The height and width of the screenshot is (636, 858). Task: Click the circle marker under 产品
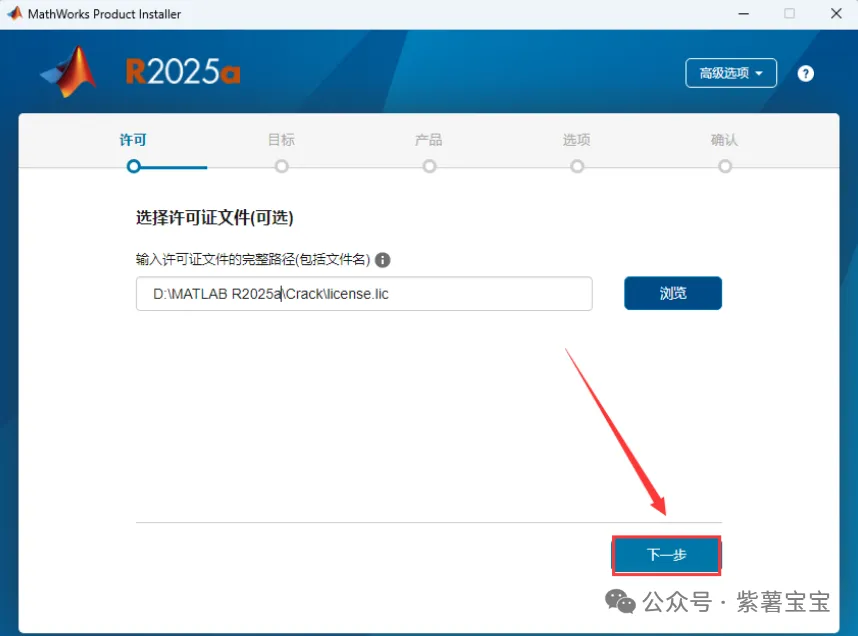[429, 166]
